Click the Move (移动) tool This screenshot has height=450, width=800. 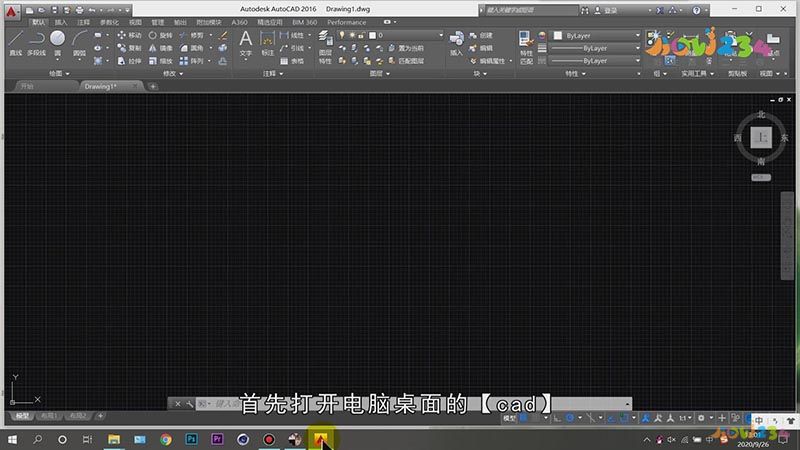coord(129,35)
